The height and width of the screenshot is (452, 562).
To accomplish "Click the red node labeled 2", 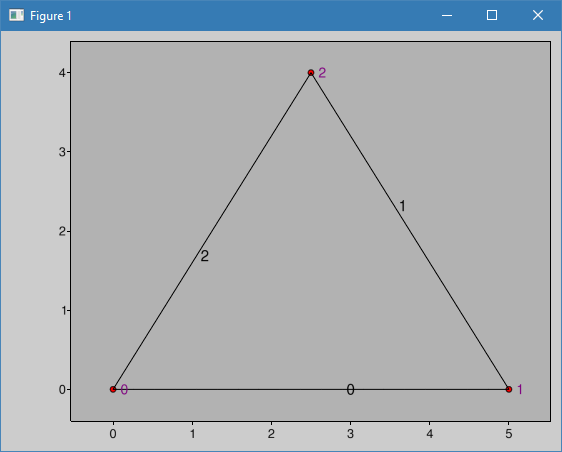I will pos(311,73).
